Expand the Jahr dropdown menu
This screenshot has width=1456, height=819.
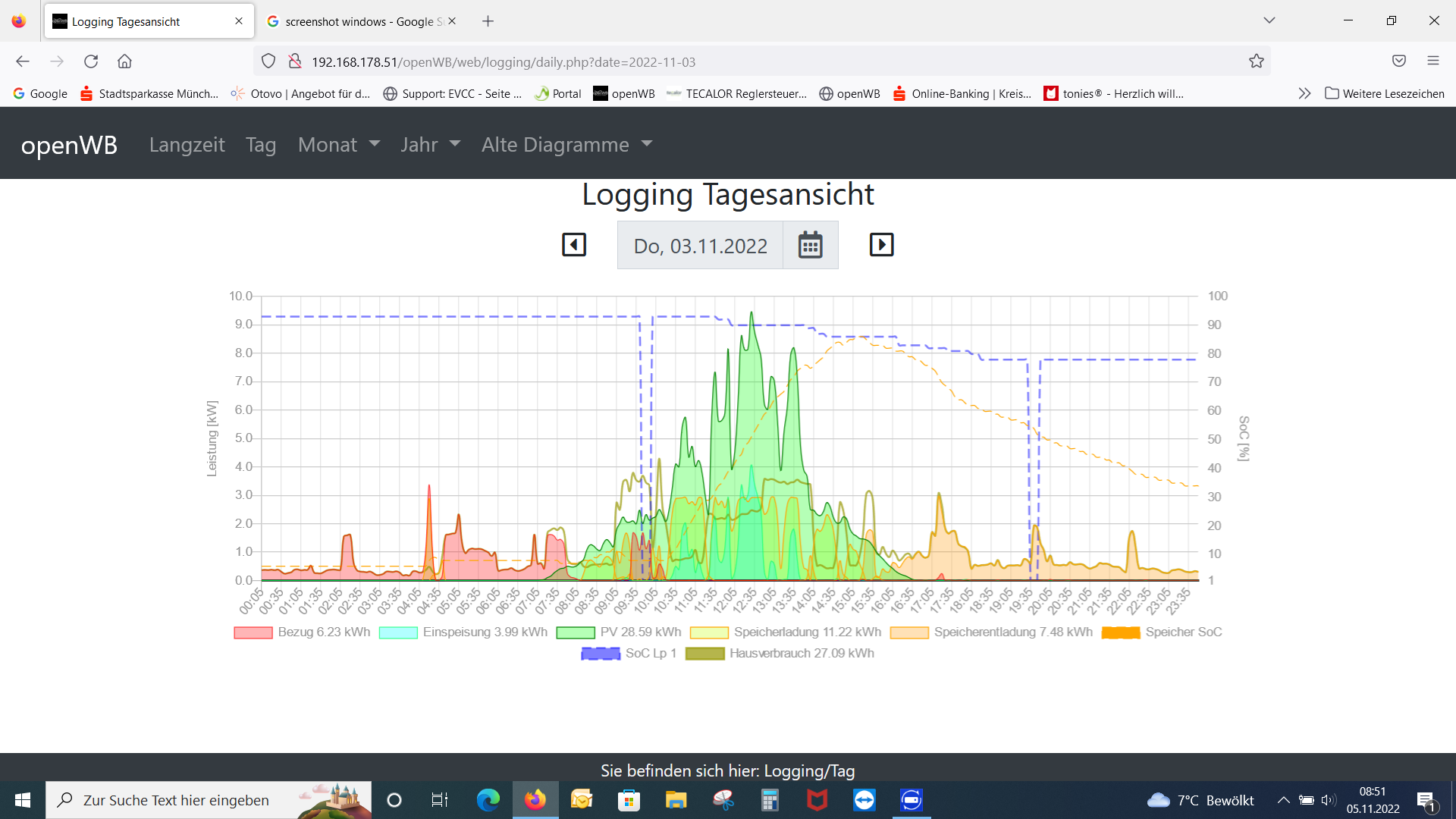[430, 145]
